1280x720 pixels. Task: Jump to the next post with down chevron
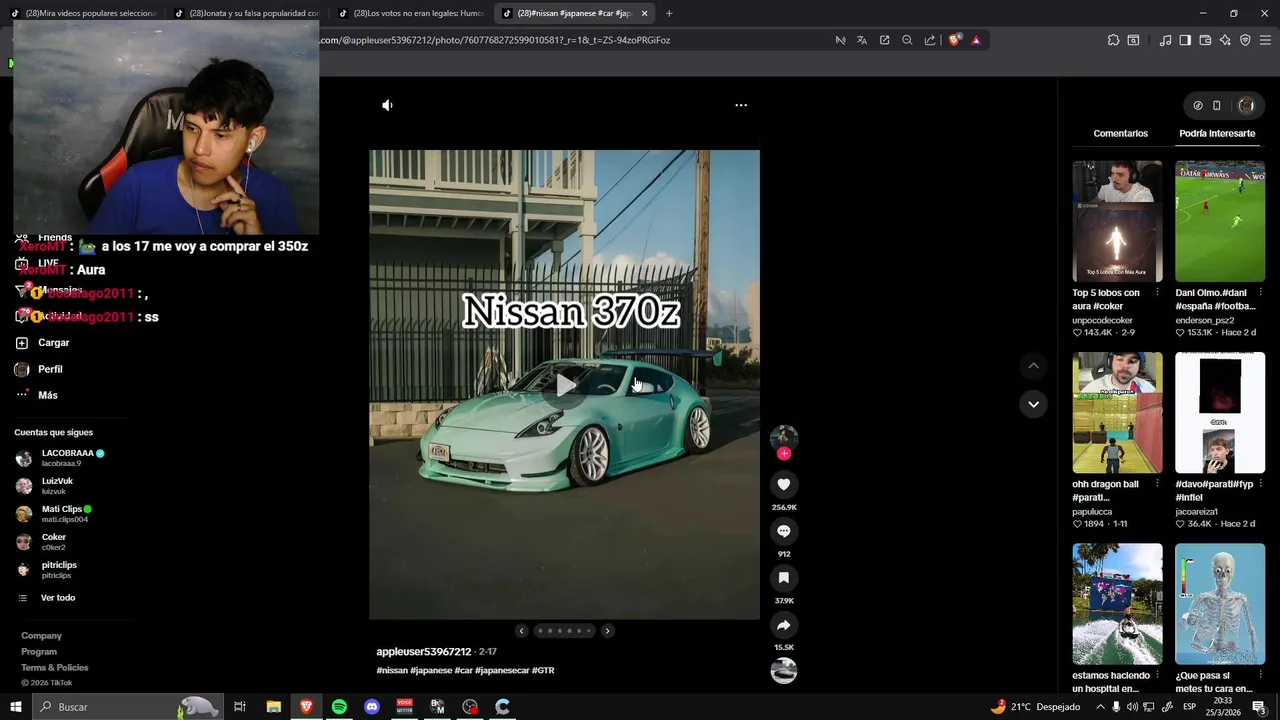pos(1033,404)
